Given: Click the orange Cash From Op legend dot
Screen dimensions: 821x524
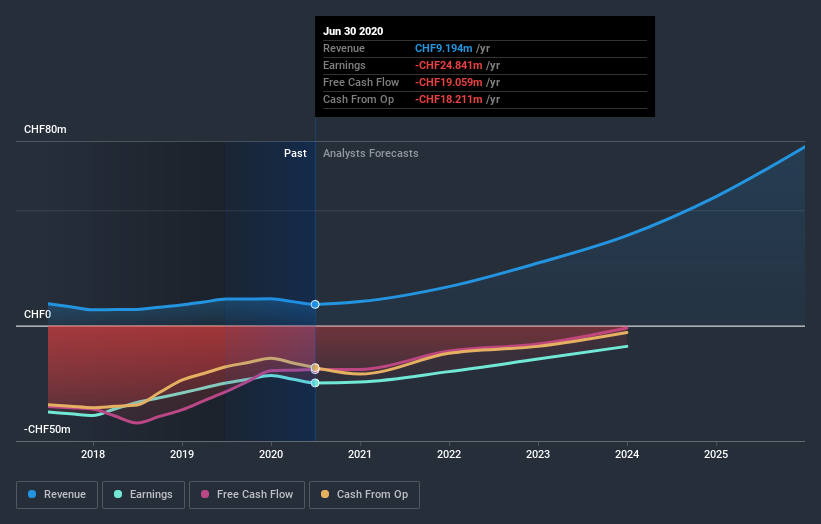Looking at the screenshot, I should pyautogui.click(x=325, y=494).
